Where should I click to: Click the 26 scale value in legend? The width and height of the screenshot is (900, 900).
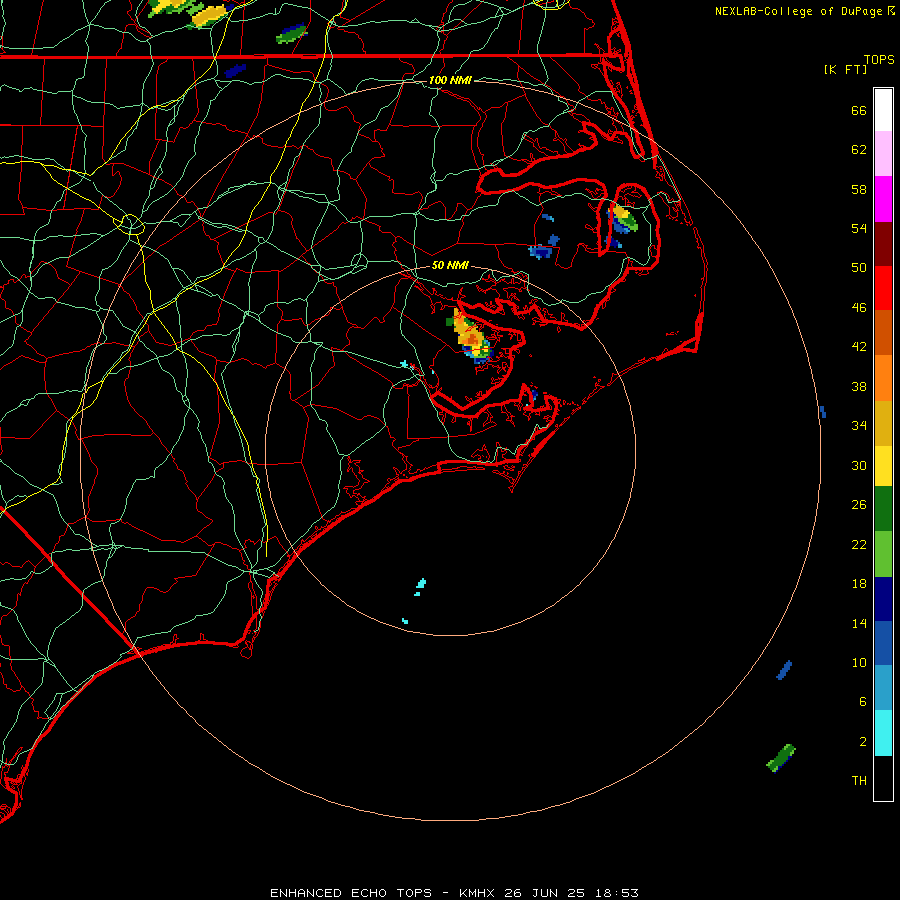[x=859, y=505]
